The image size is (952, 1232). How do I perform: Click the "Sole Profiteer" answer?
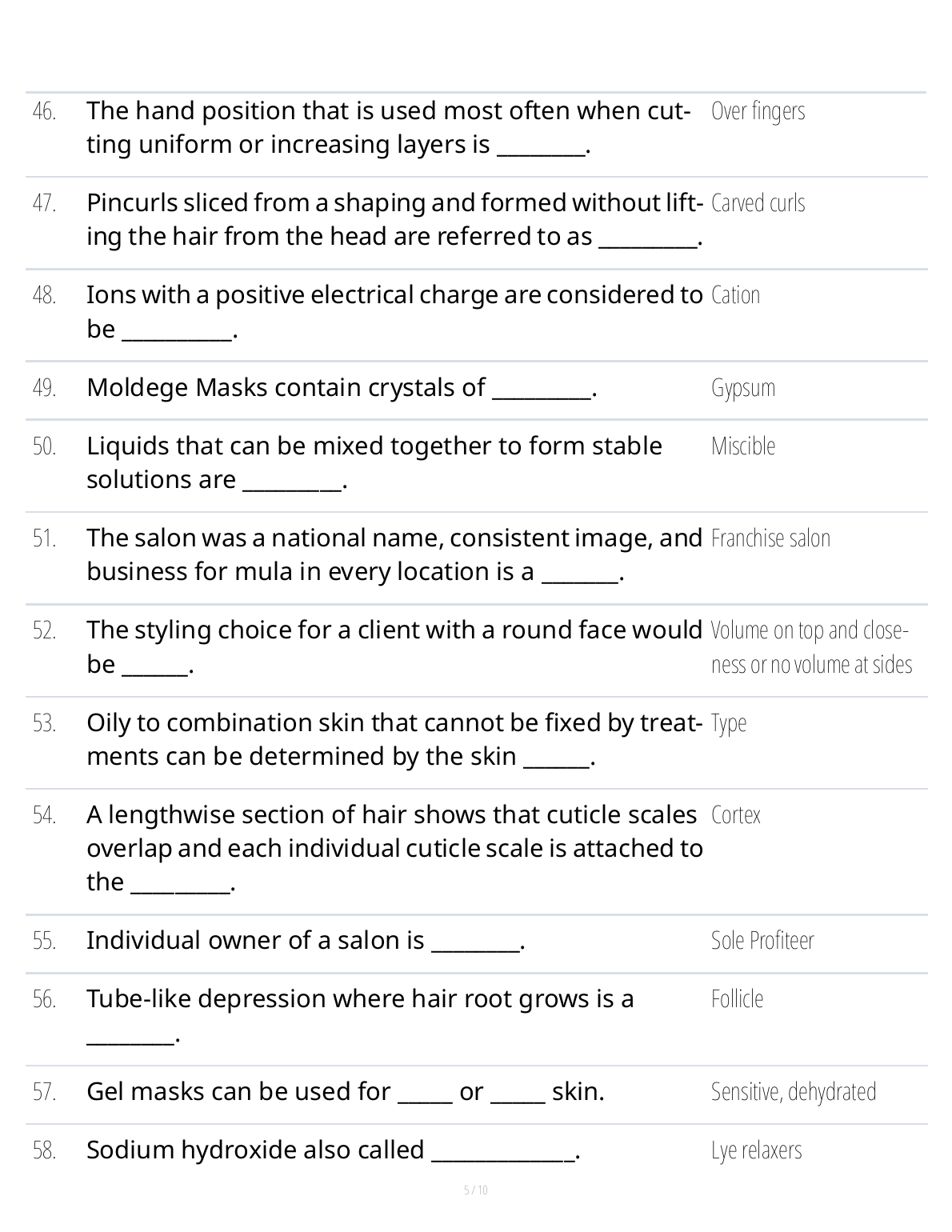[x=762, y=941]
